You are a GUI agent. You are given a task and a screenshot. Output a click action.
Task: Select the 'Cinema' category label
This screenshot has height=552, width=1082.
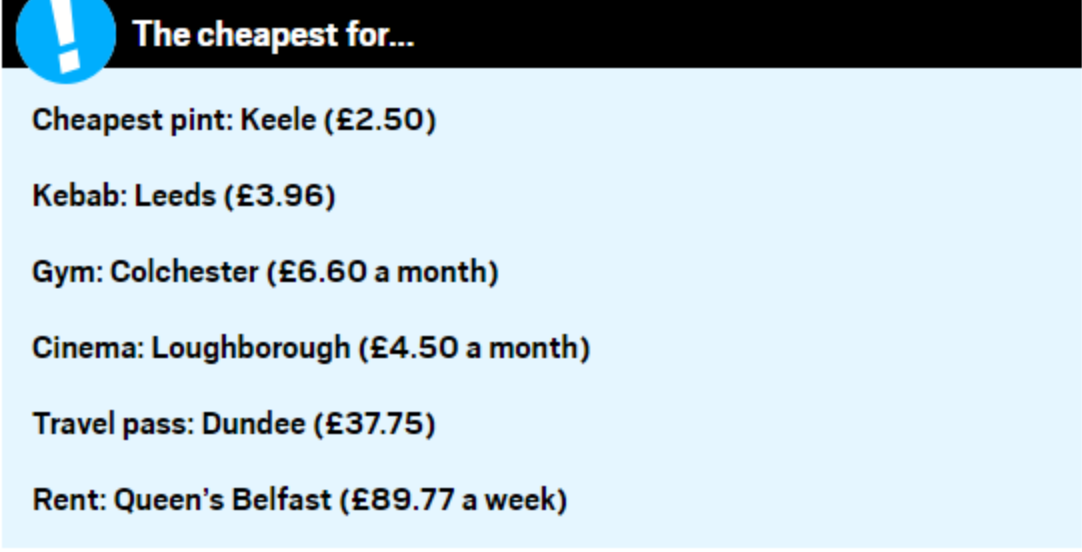(x=89, y=348)
